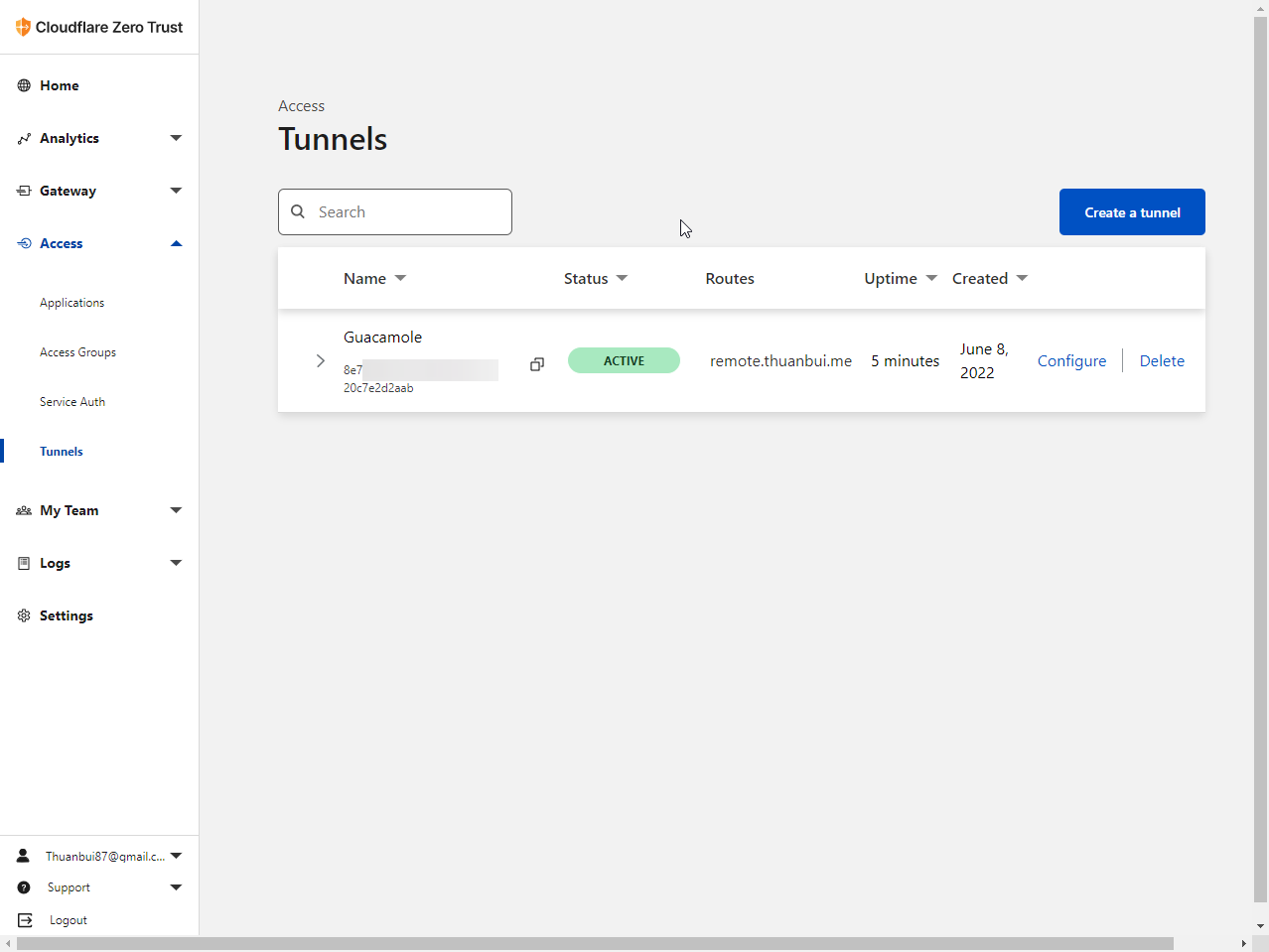The width and height of the screenshot is (1269, 952).
Task: Collapse the Access sidebar section
Action: [x=176, y=243]
